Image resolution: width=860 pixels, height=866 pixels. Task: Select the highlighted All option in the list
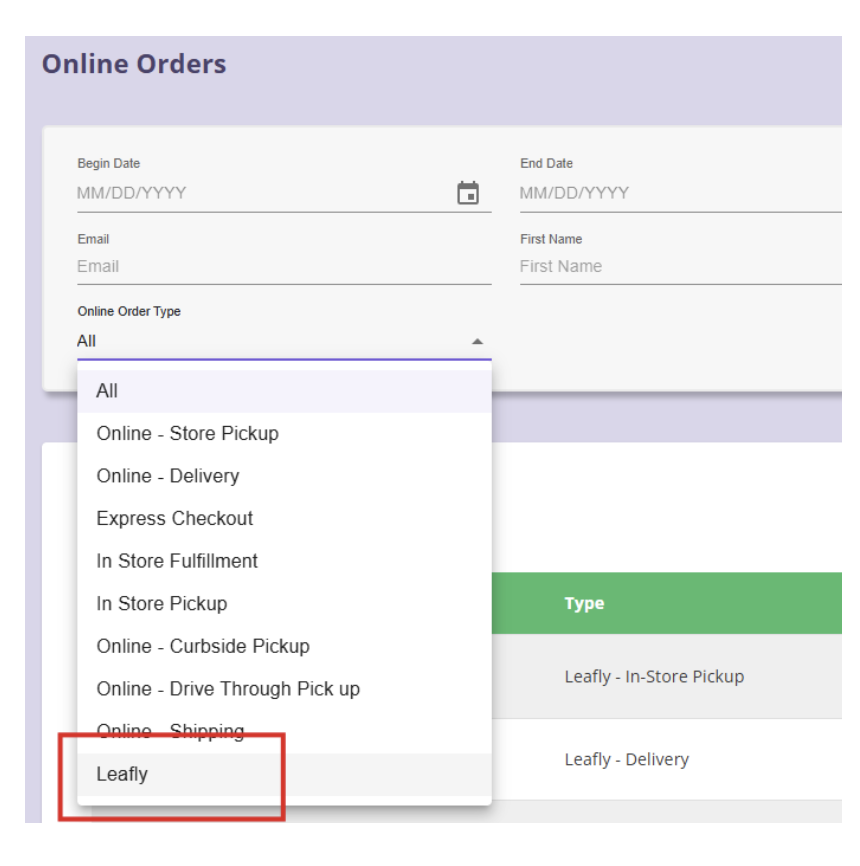click(284, 391)
